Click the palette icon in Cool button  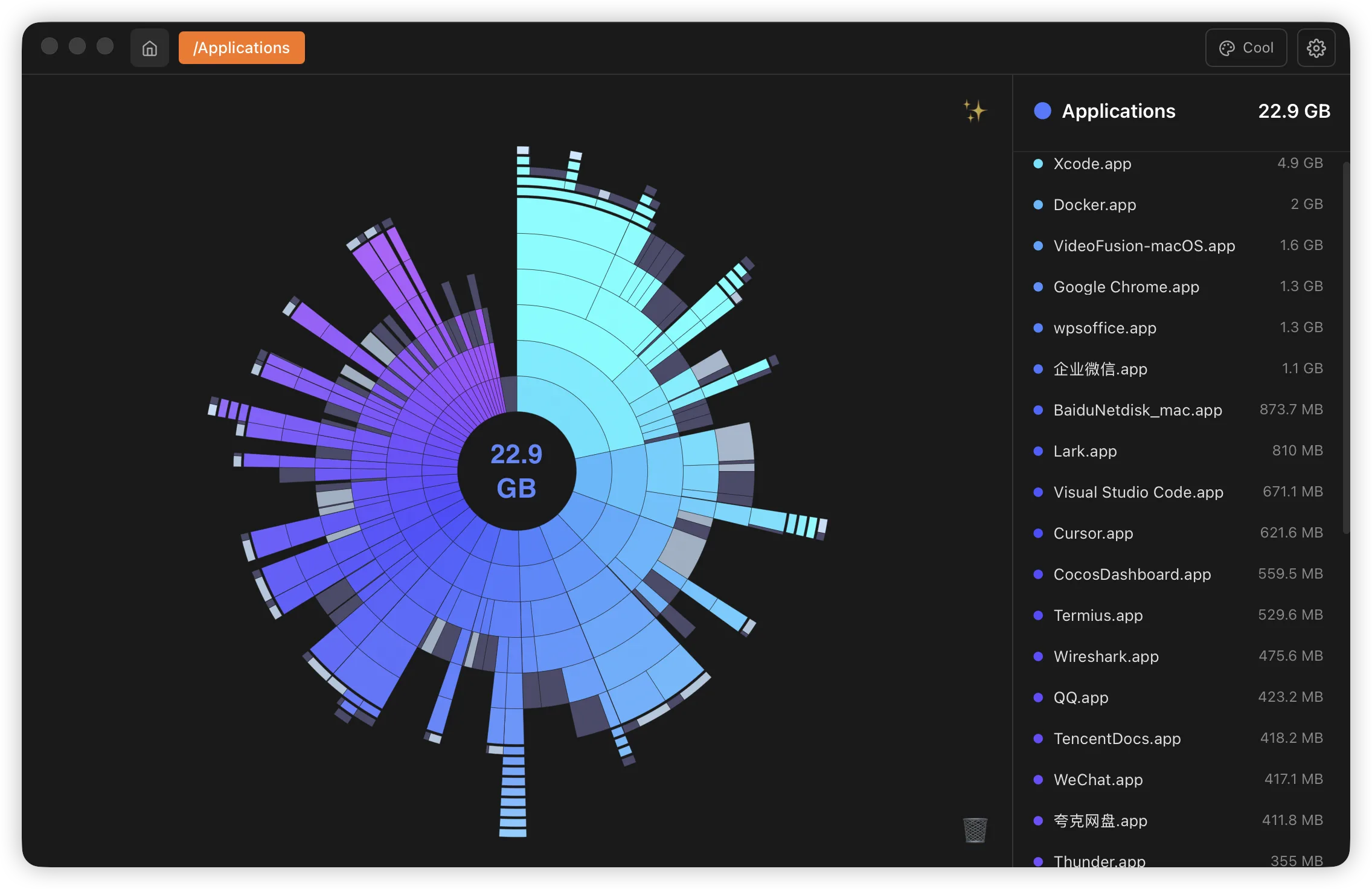pos(1226,48)
